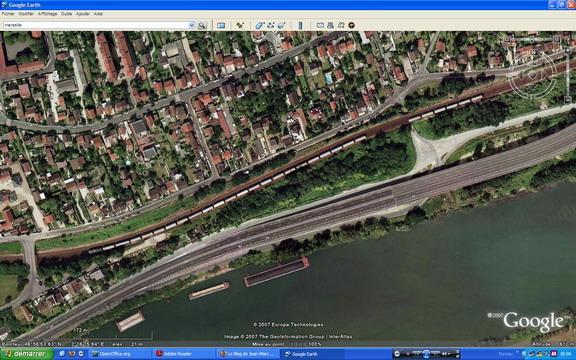The width and height of the screenshot is (576, 360).
Task: Toggle the sidebar panel icon
Action: pos(221,25)
